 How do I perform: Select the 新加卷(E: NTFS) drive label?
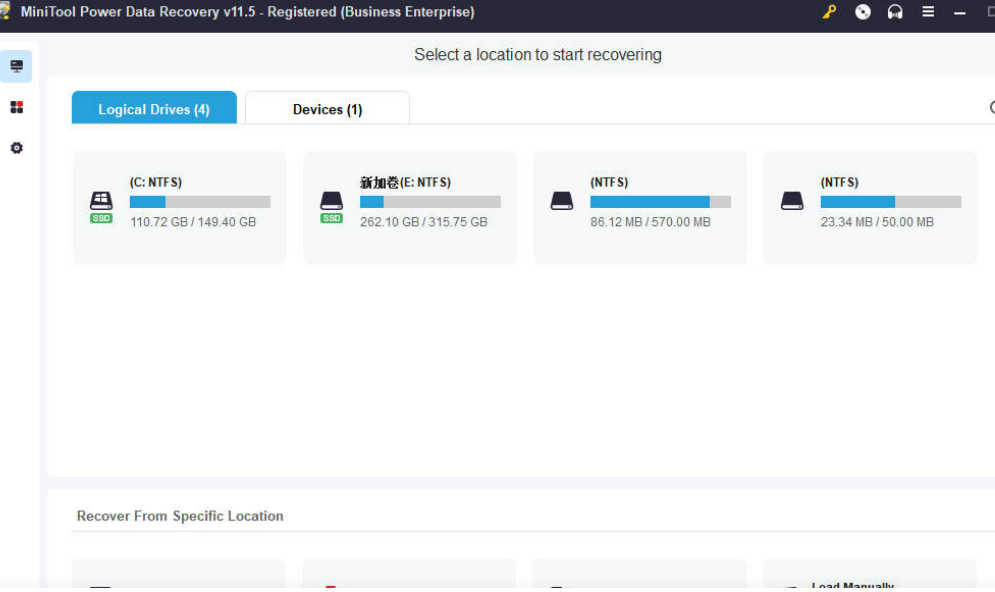pyautogui.click(x=405, y=182)
